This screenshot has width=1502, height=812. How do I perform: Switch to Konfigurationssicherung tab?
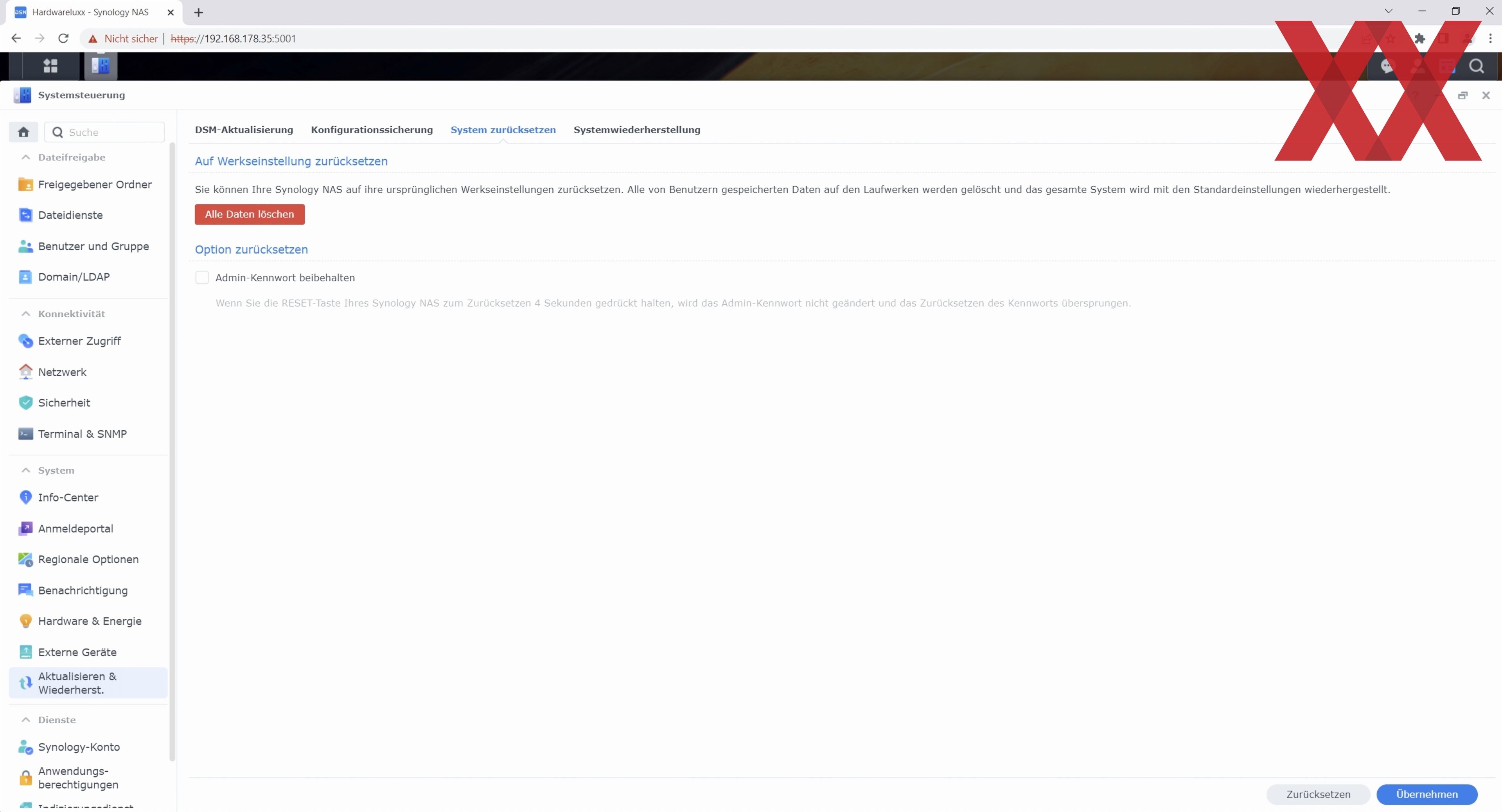click(x=372, y=129)
